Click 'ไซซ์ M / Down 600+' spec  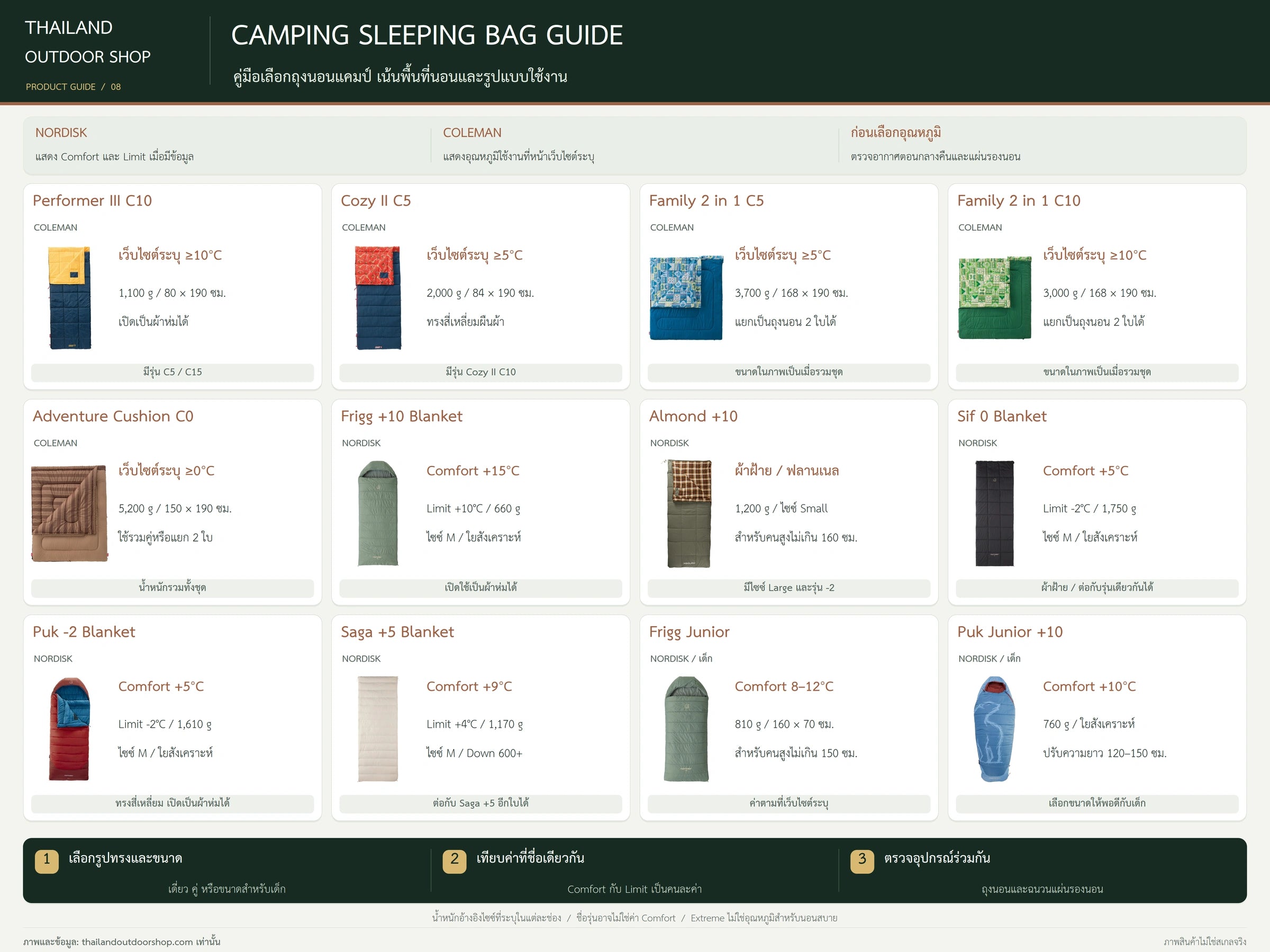point(474,753)
